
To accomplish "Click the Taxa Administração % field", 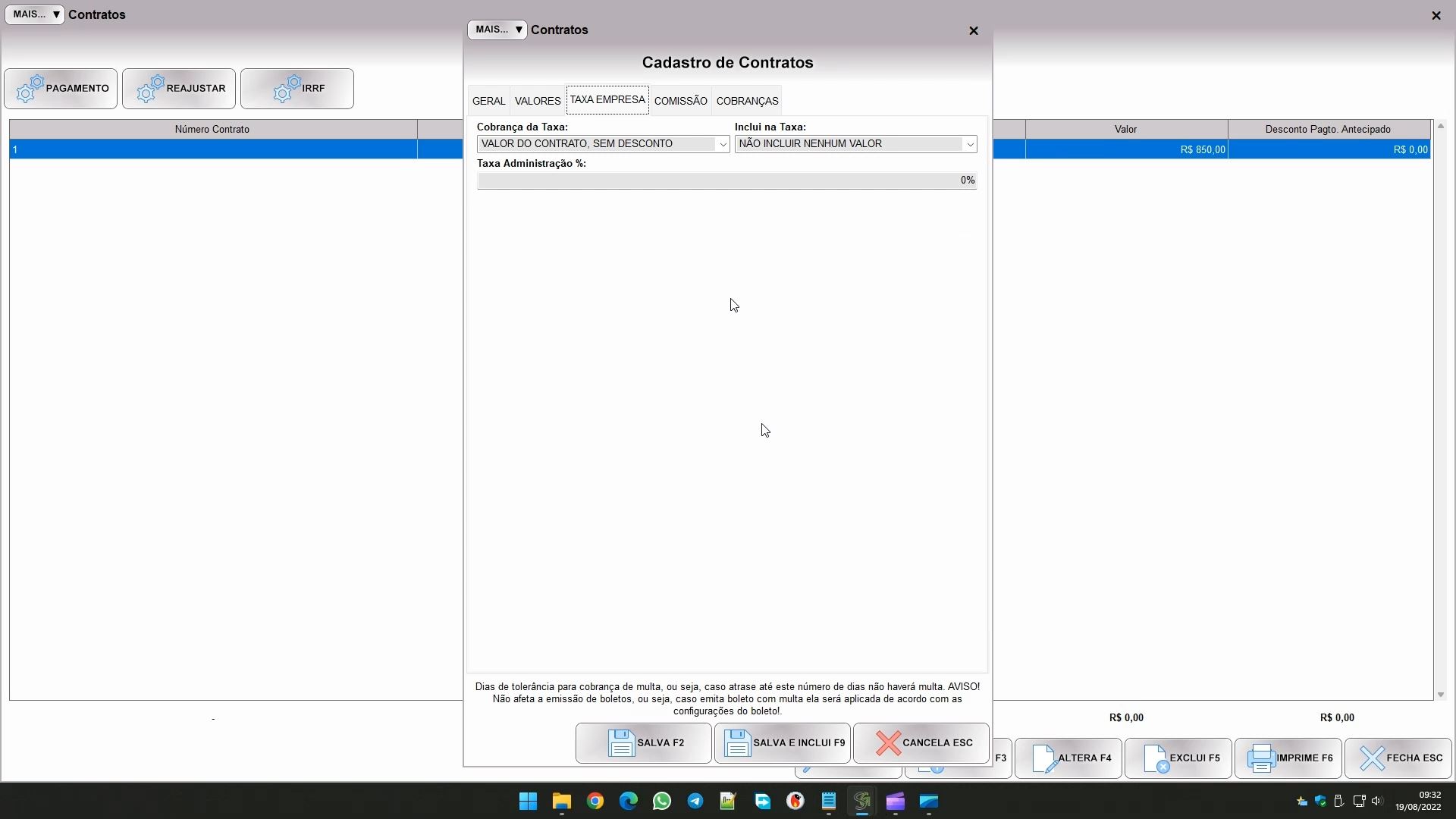I will pyautogui.click(x=726, y=180).
